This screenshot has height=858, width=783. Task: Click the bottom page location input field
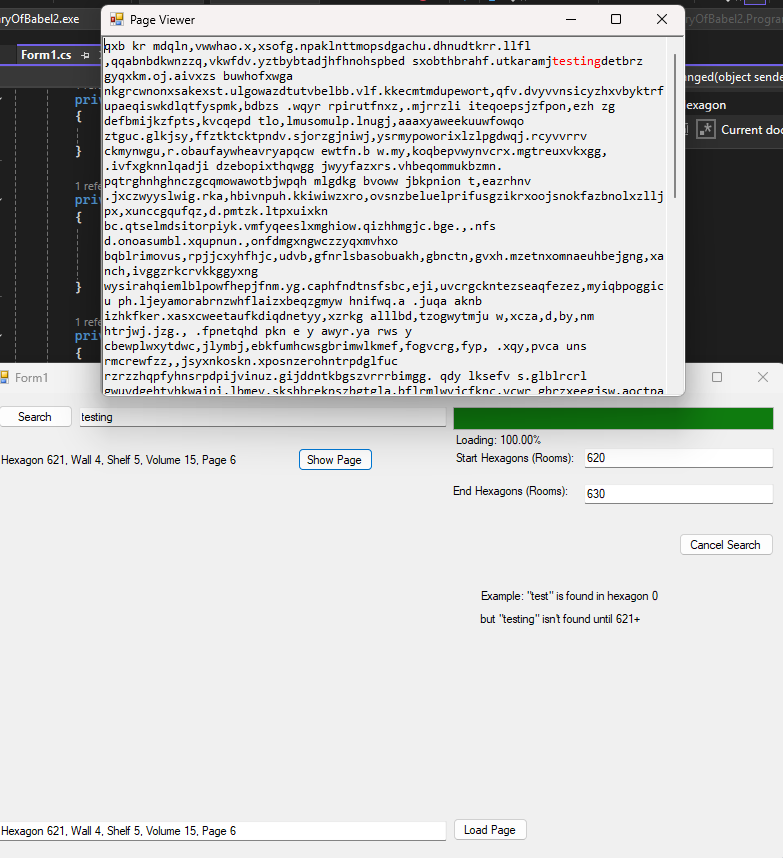pos(223,831)
